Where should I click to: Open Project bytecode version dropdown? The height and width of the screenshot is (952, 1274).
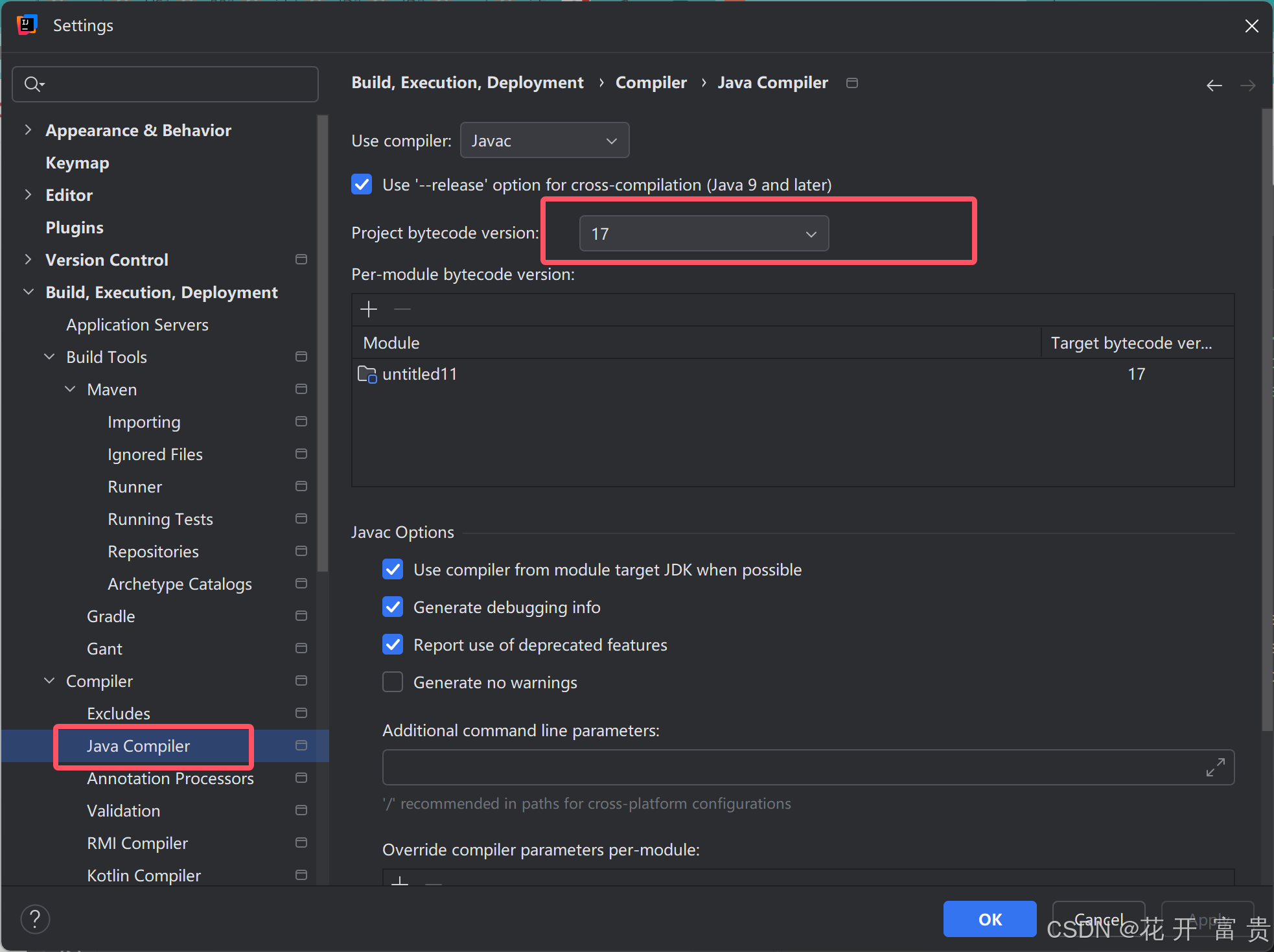[x=703, y=233]
